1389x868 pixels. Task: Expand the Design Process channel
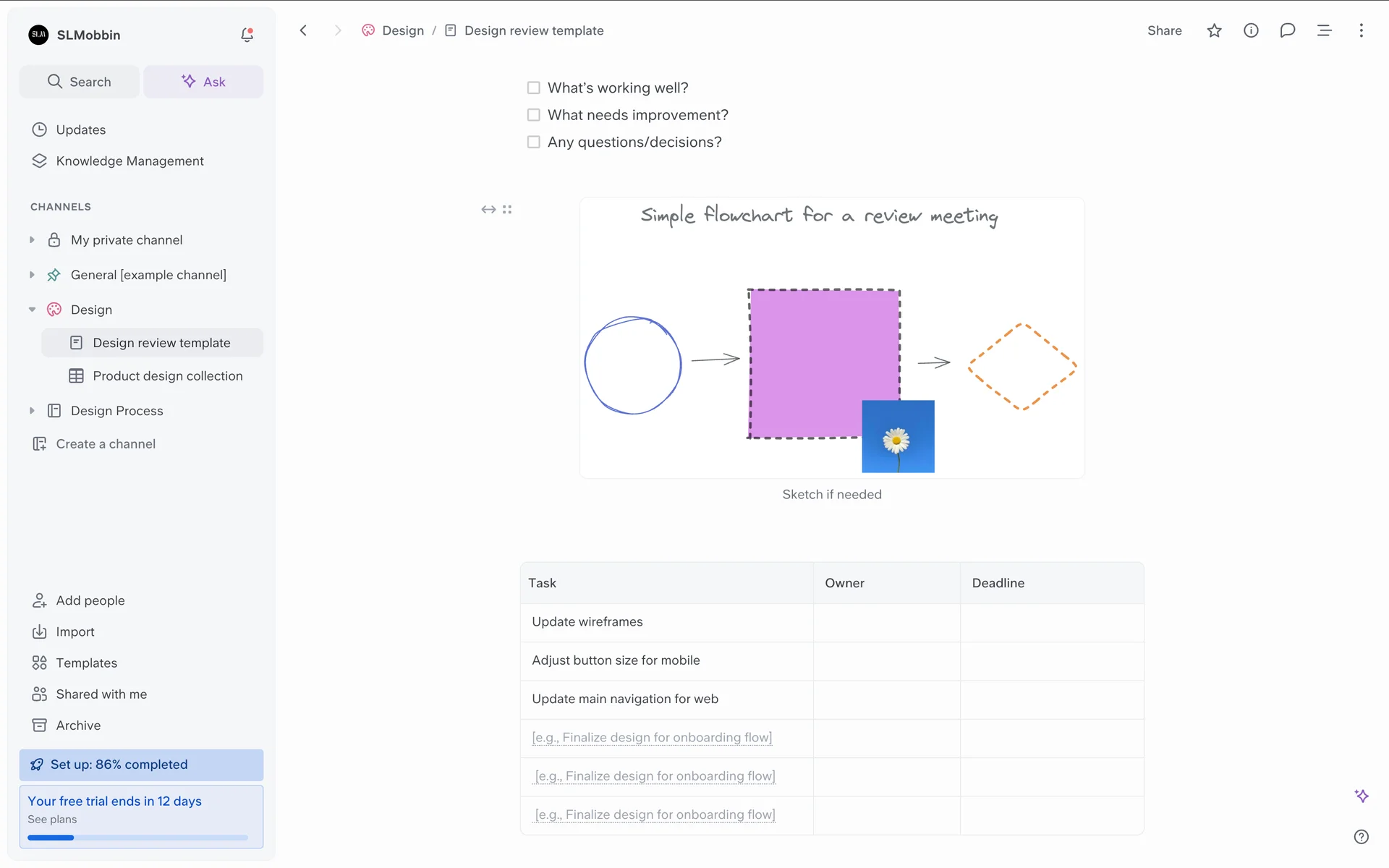click(32, 411)
